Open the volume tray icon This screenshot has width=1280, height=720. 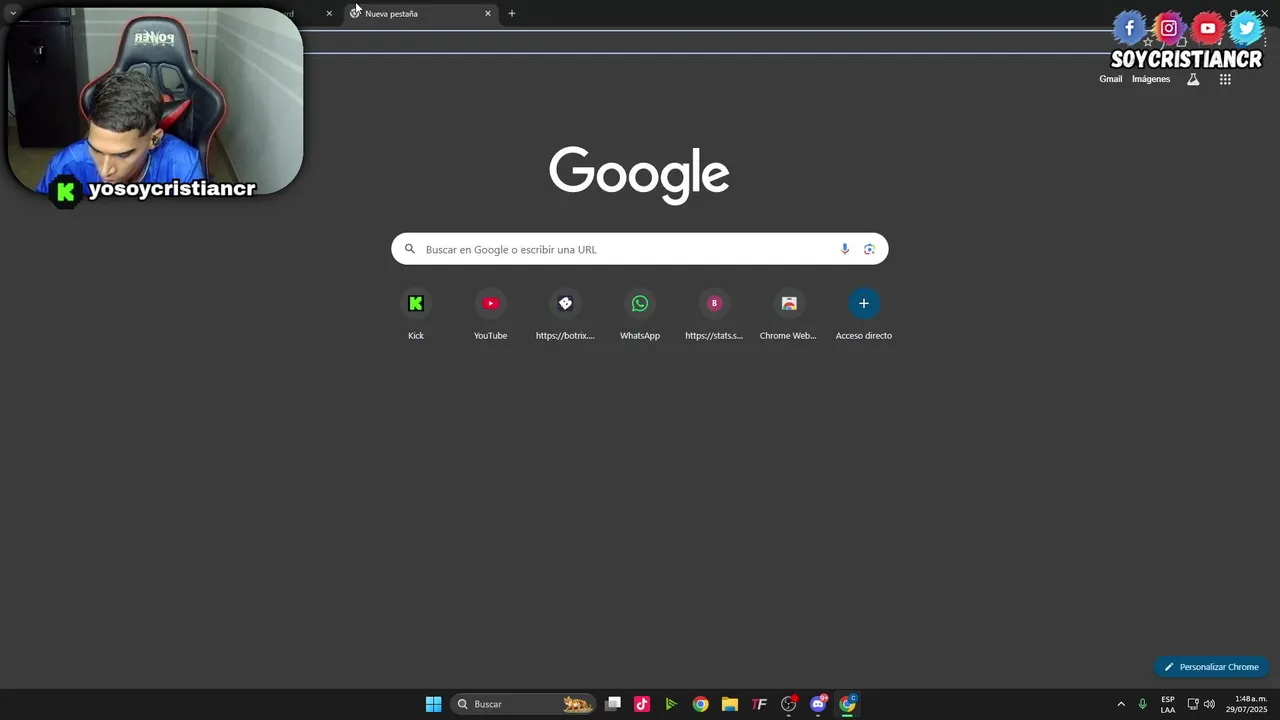click(1209, 704)
